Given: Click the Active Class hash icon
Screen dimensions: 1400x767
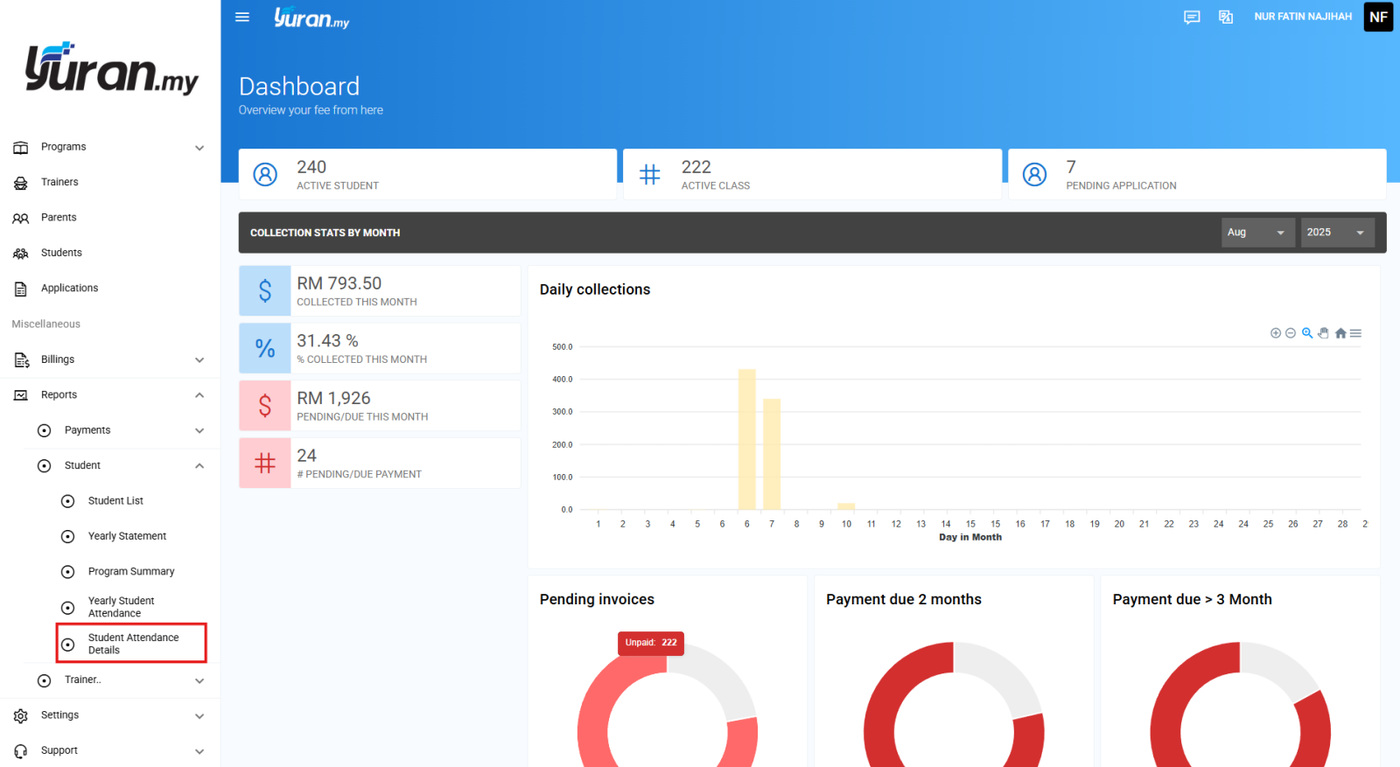Looking at the screenshot, I should (x=650, y=174).
